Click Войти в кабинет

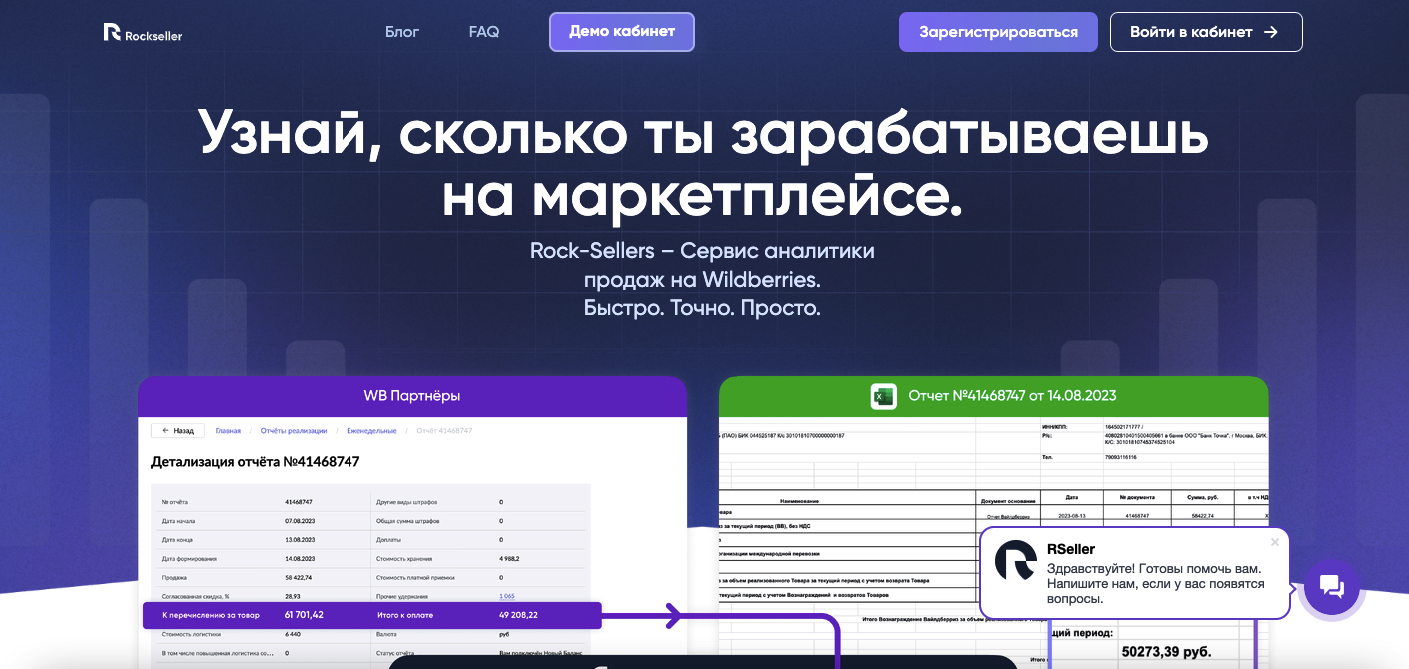click(x=1206, y=32)
